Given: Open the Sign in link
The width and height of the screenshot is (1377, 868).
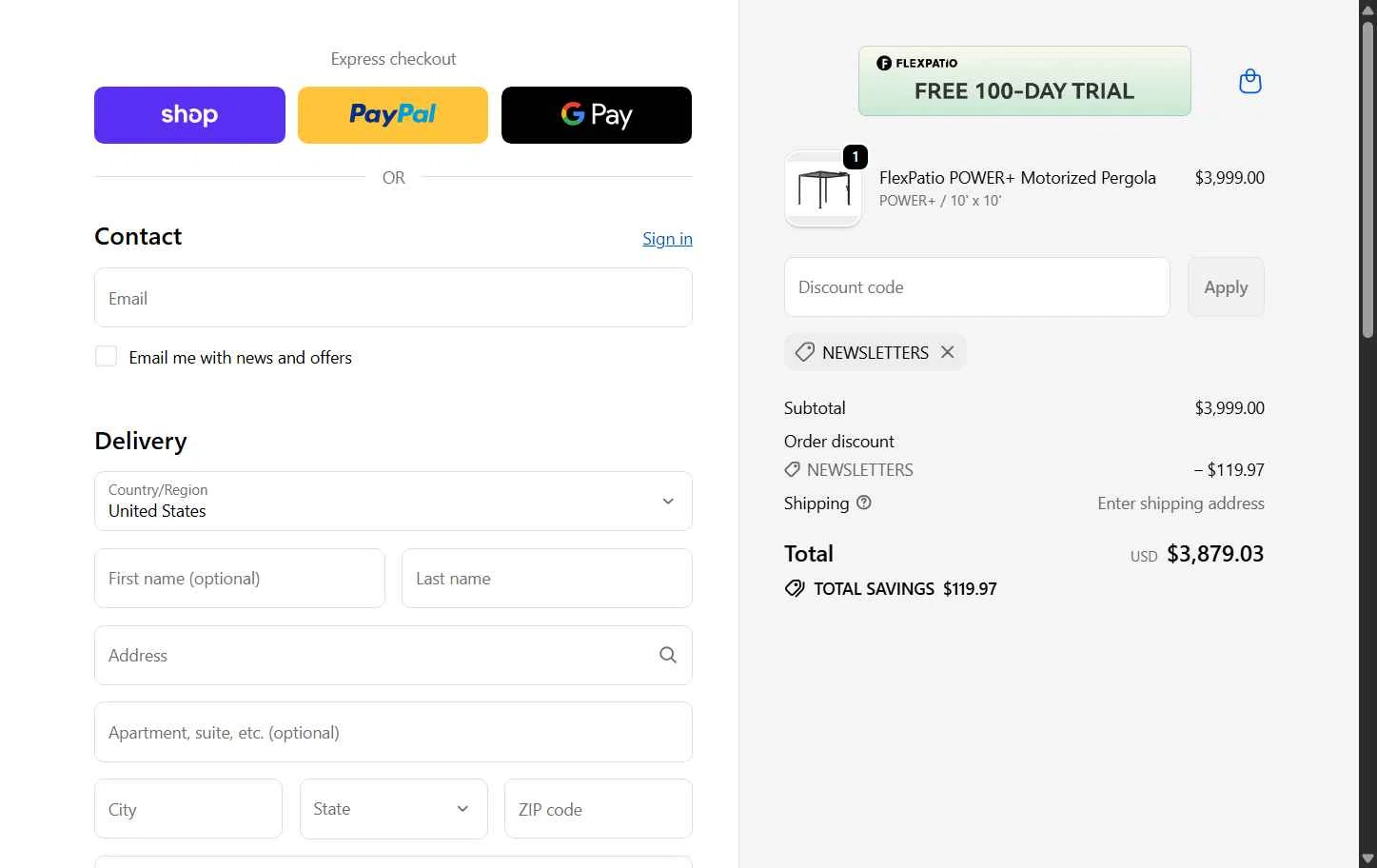Looking at the screenshot, I should tap(667, 239).
